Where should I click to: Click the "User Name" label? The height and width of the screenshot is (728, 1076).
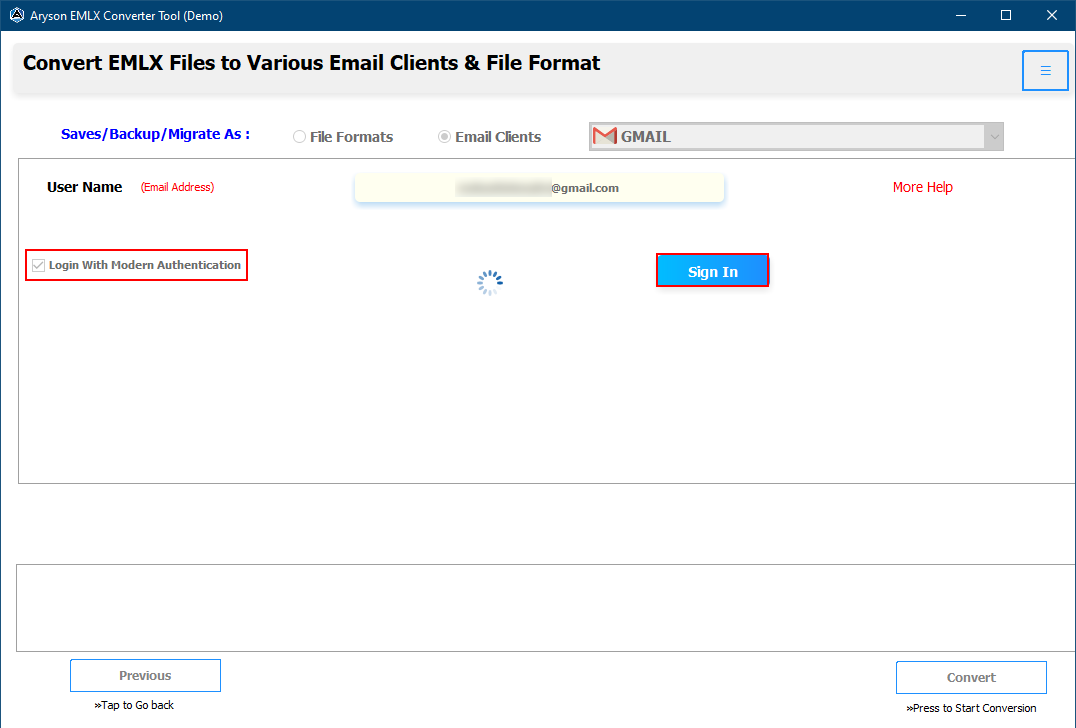point(84,187)
